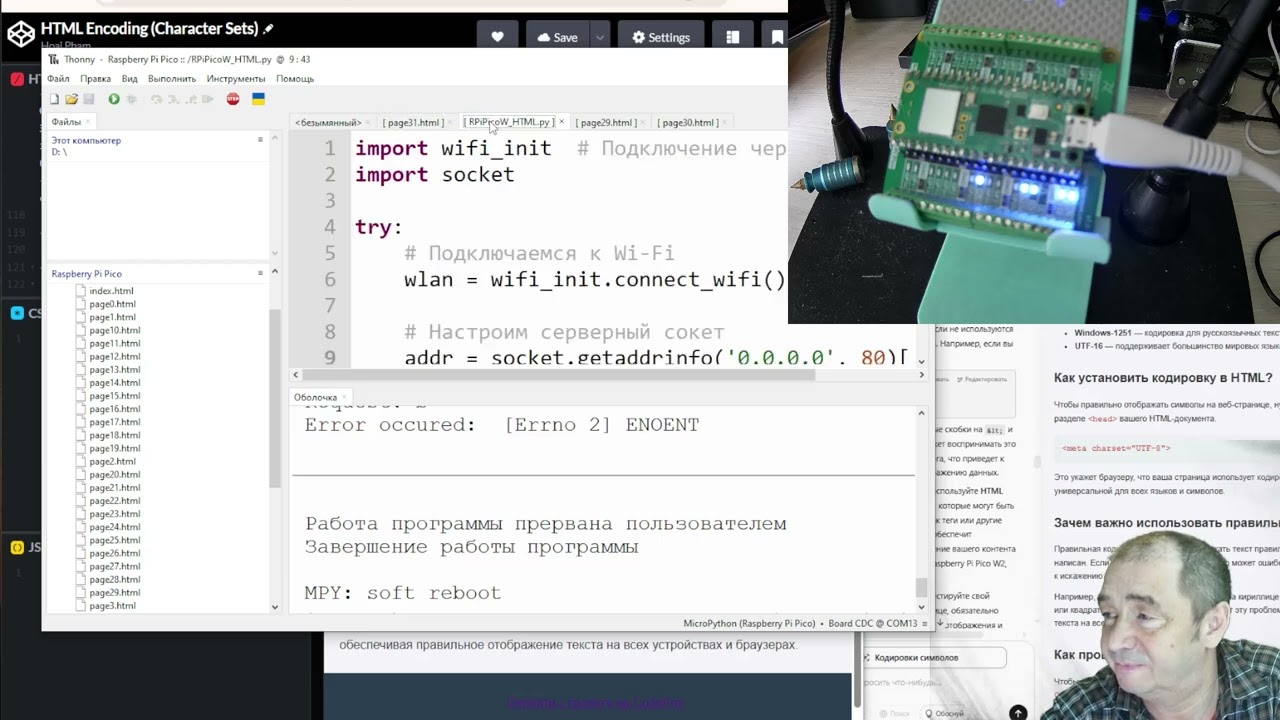Send chat message with round arrow button
Viewport: 1280px width, 720px height.
pyautogui.click(x=1017, y=713)
